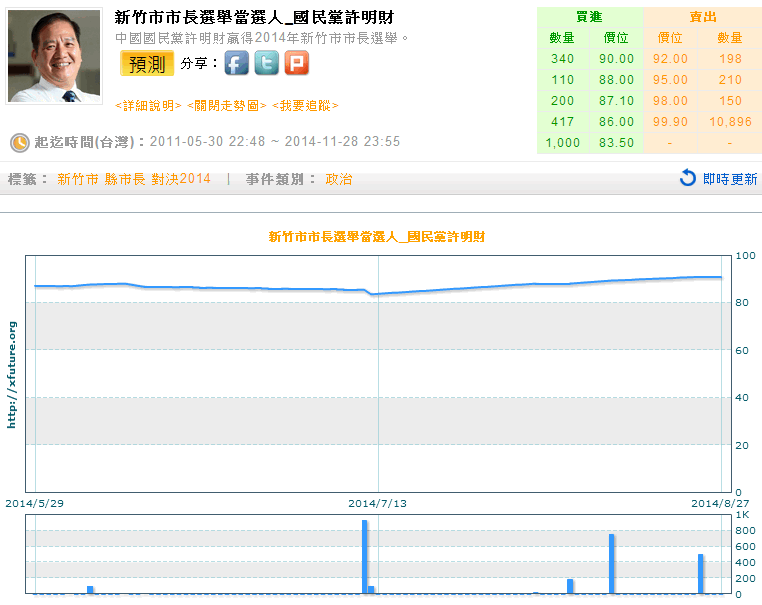Click the http://xfuture.org watermark label
Image resolution: width=762 pixels, height=605 pixels.
click(12, 375)
